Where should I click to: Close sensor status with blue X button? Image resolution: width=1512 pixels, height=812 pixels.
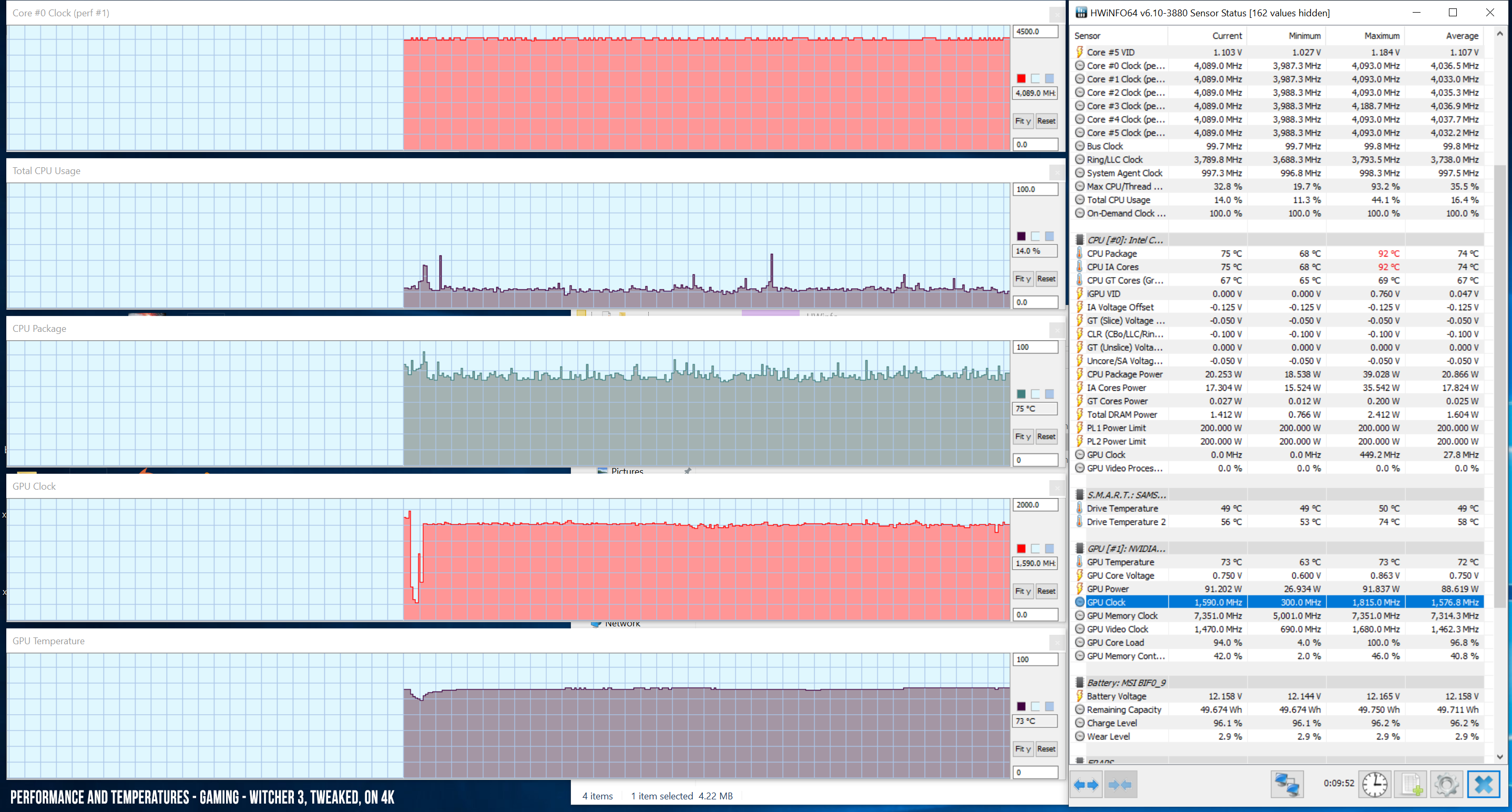(1483, 785)
